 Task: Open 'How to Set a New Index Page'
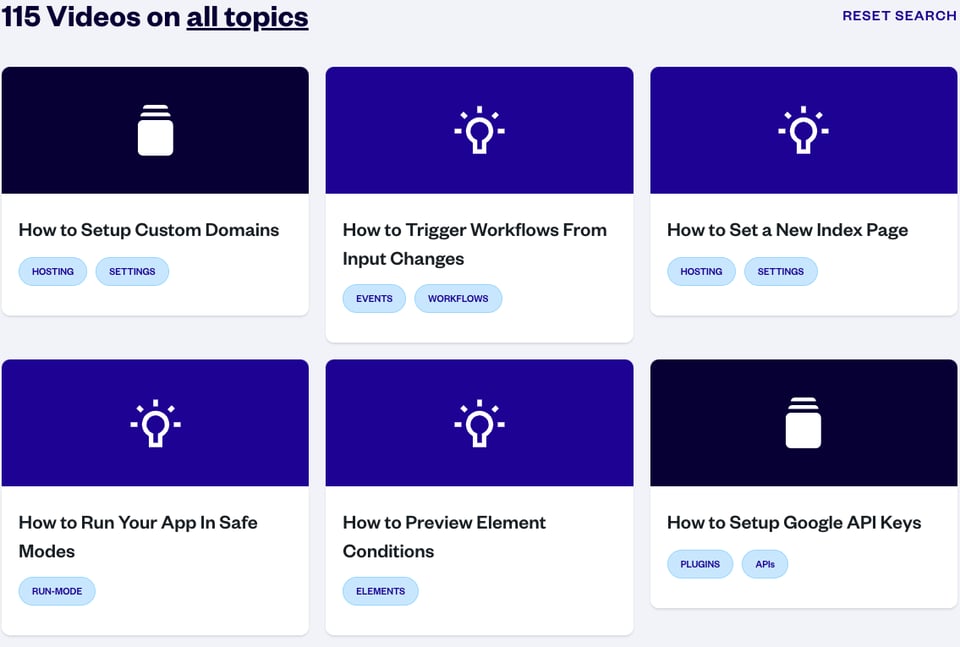pyautogui.click(x=787, y=230)
